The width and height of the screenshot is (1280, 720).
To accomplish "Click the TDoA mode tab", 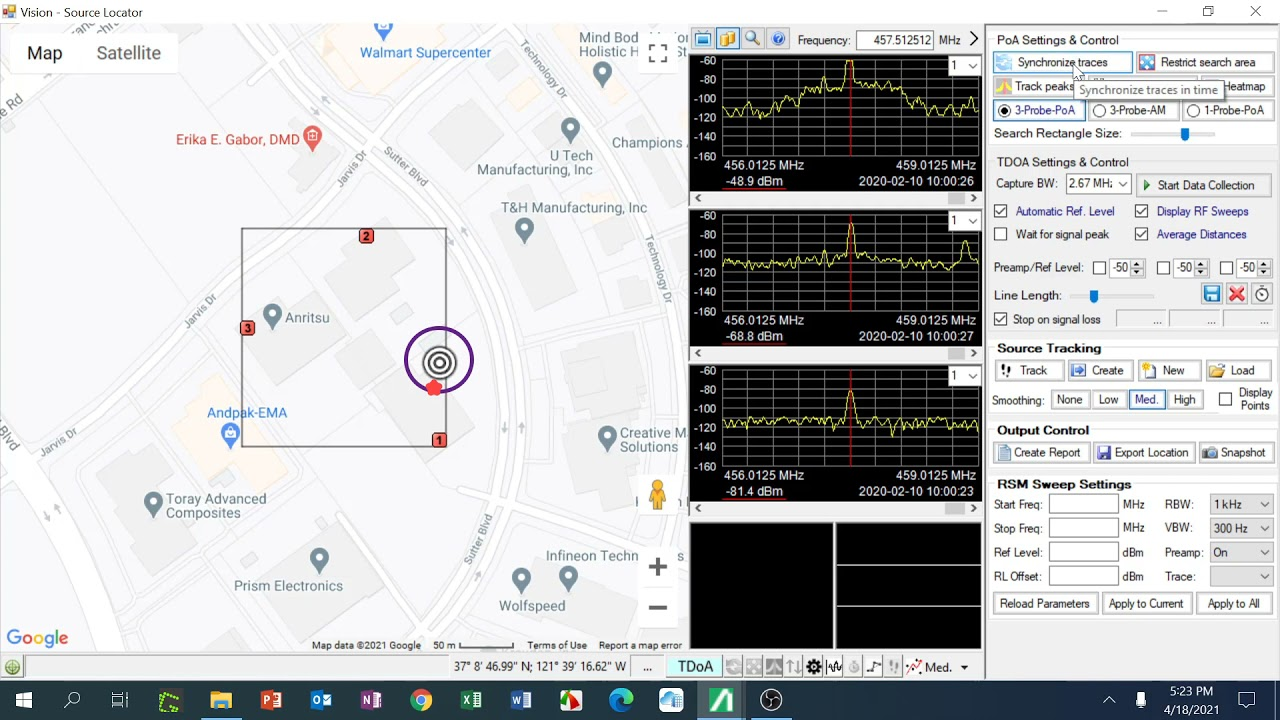I will point(695,667).
